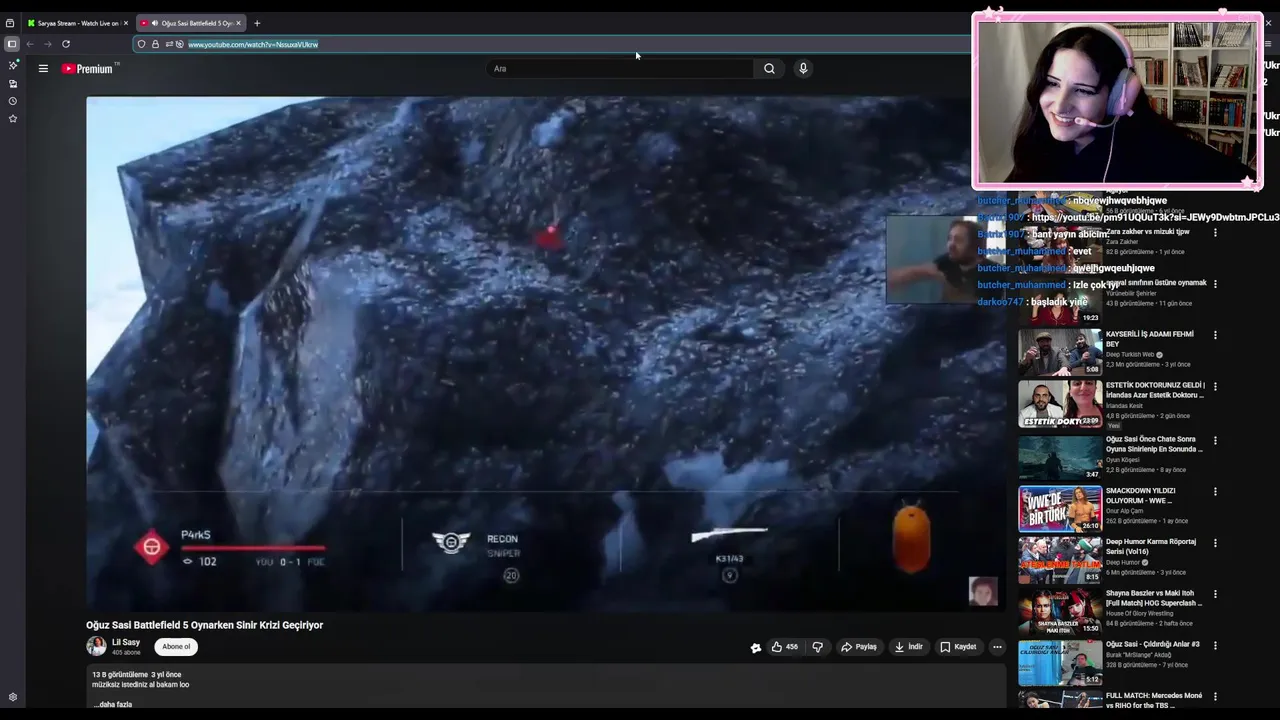Download the video using 'İndir'
The height and width of the screenshot is (720, 1280).
pos(909,647)
